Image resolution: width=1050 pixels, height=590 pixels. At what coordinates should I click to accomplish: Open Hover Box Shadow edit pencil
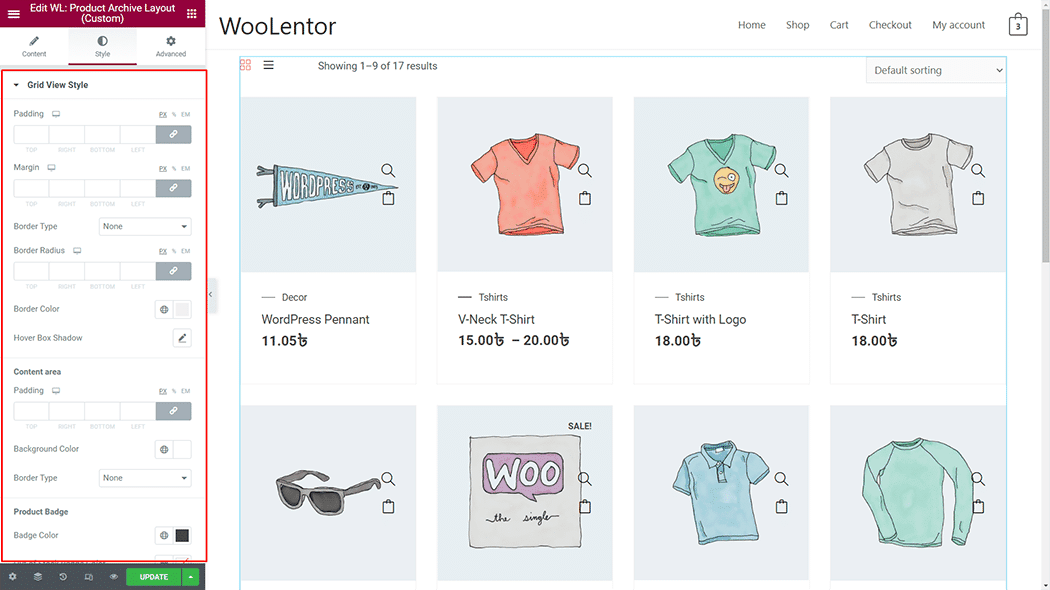click(182, 338)
